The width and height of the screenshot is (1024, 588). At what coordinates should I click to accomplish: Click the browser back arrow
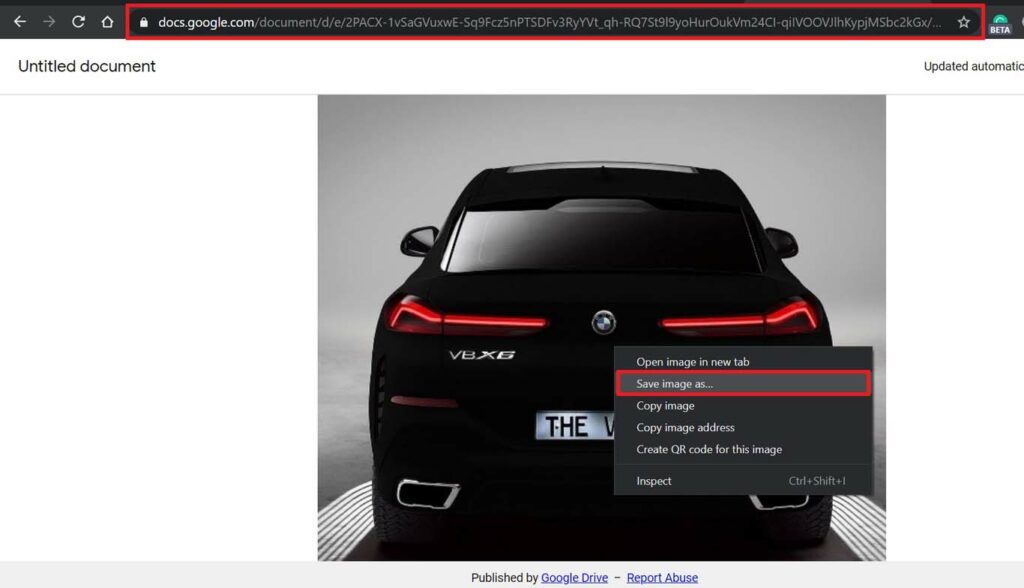[x=19, y=22]
